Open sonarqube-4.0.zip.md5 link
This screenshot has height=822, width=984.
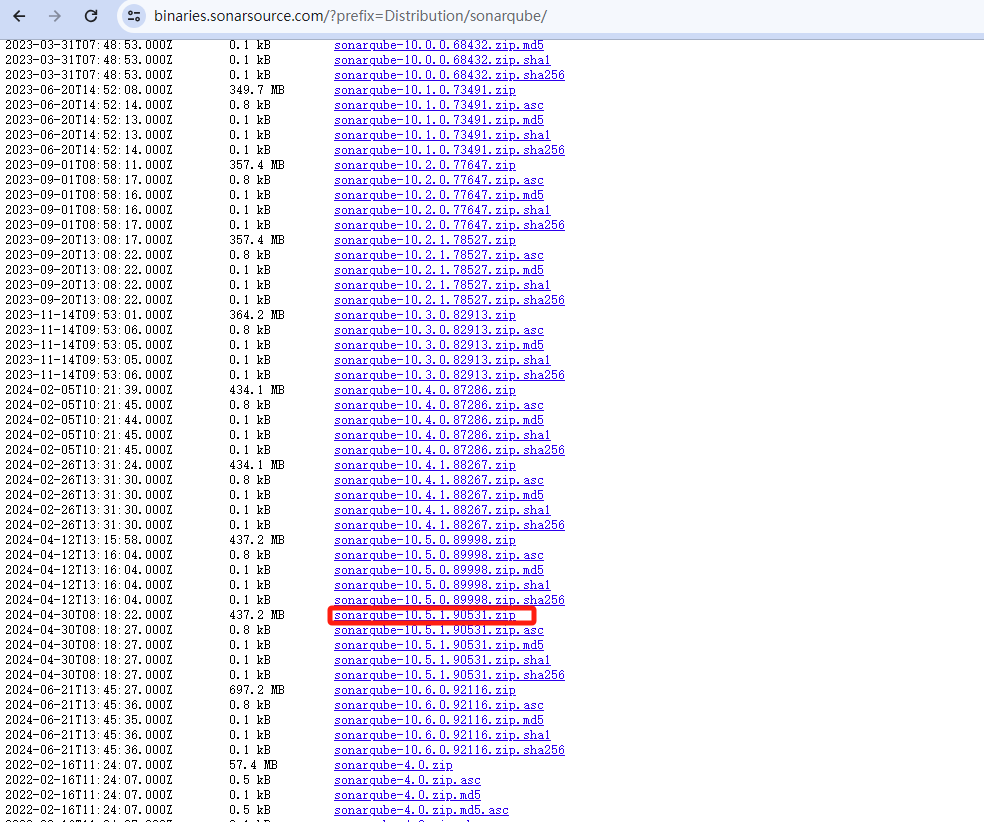coord(407,796)
